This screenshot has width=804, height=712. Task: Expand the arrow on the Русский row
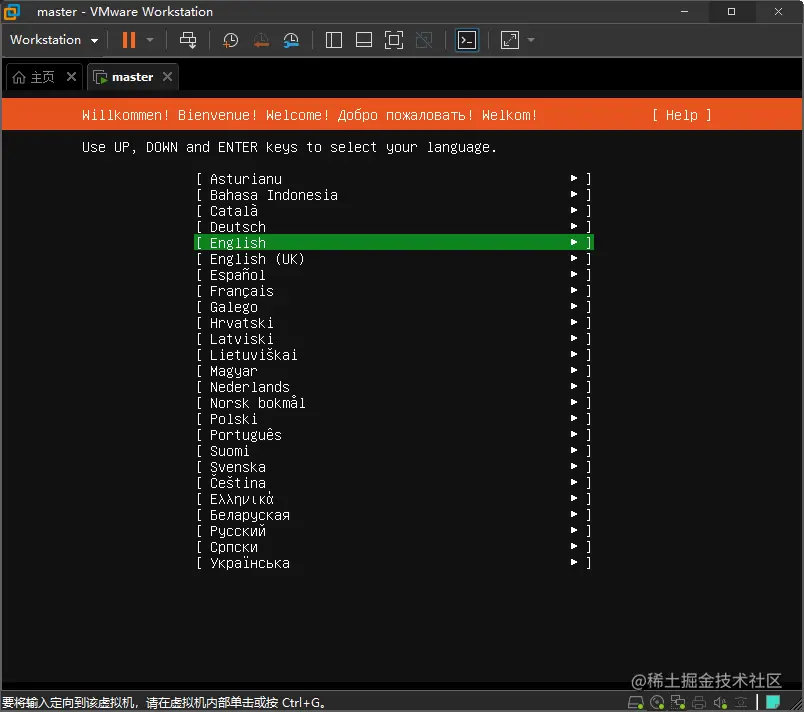tap(574, 530)
